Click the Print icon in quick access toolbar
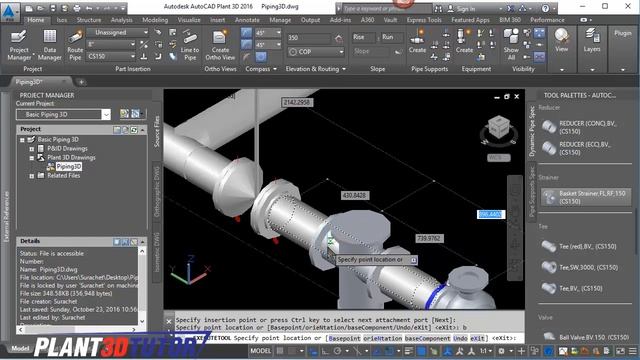This screenshot has width=640, height=360. (76, 8)
